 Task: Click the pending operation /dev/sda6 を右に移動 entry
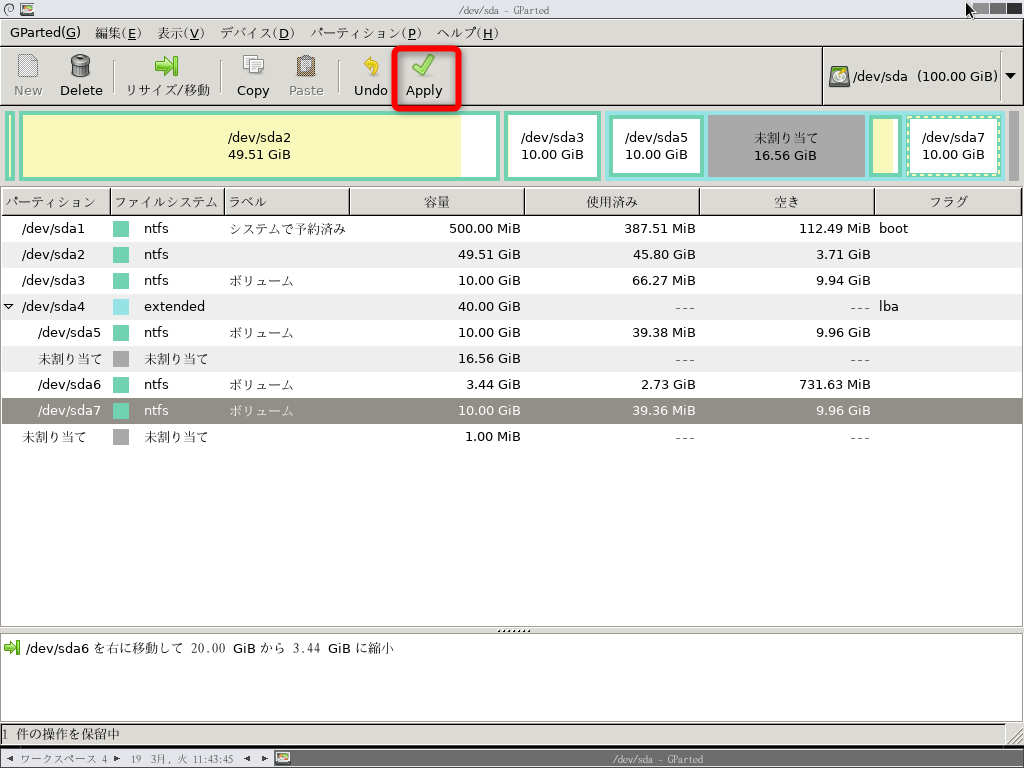pyautogui.click(x=210, y=648)
